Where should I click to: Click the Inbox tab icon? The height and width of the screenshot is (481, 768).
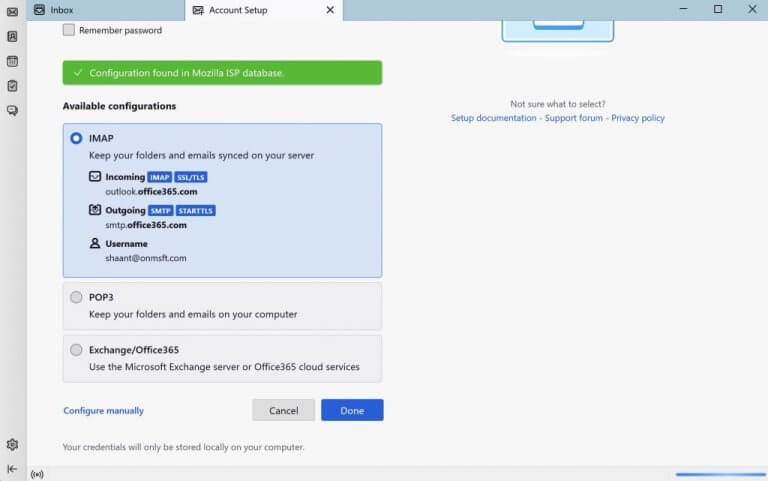39,10
